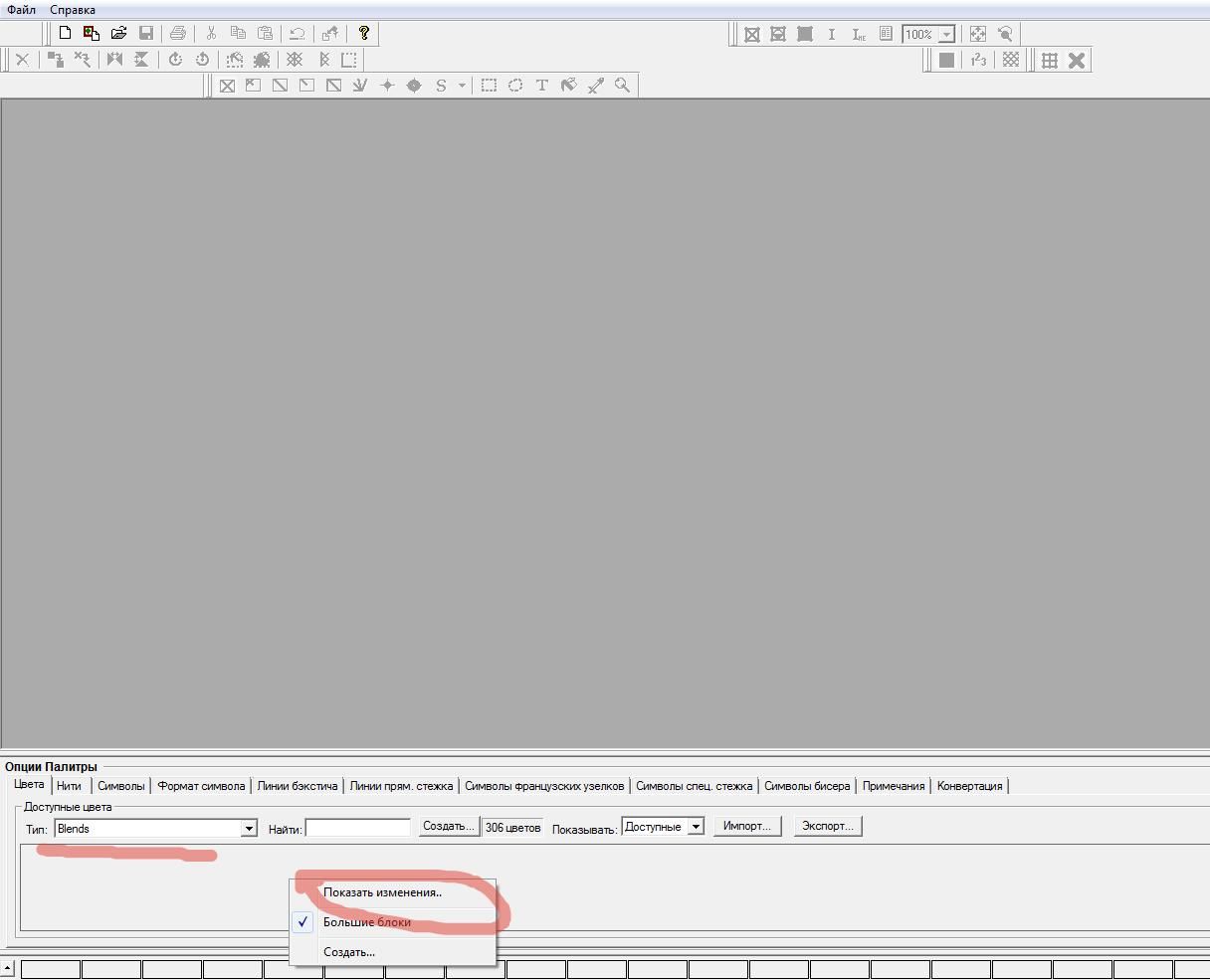Open the 100% zoom level dropdown

[946, 35]
